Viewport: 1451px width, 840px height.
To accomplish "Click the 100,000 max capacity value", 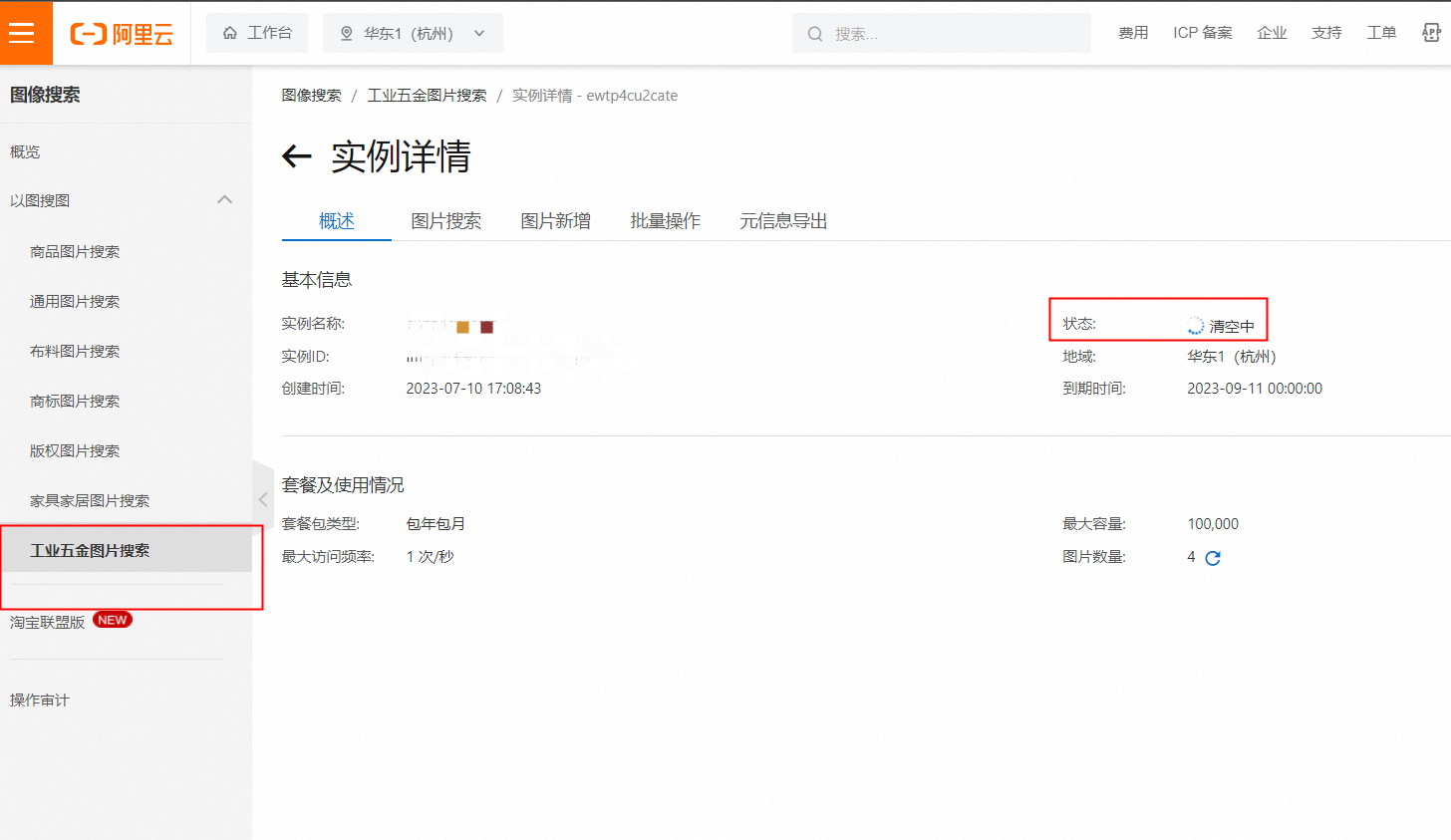I will pyautogui.click(x=1213, y=524).
